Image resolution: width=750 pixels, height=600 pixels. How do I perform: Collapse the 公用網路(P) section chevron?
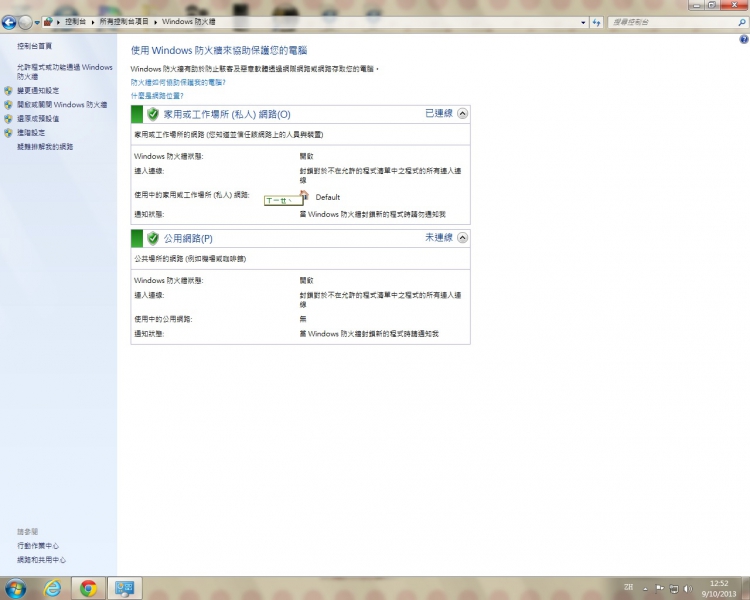[462, 238]
